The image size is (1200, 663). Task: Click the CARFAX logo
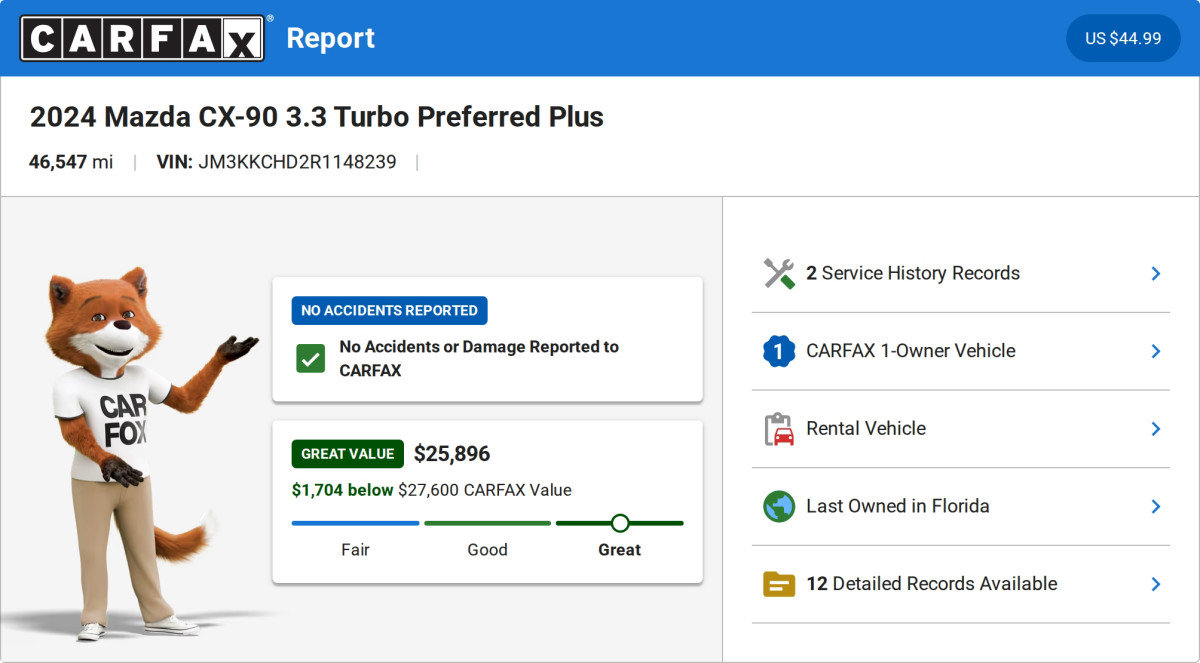[141, 38]
